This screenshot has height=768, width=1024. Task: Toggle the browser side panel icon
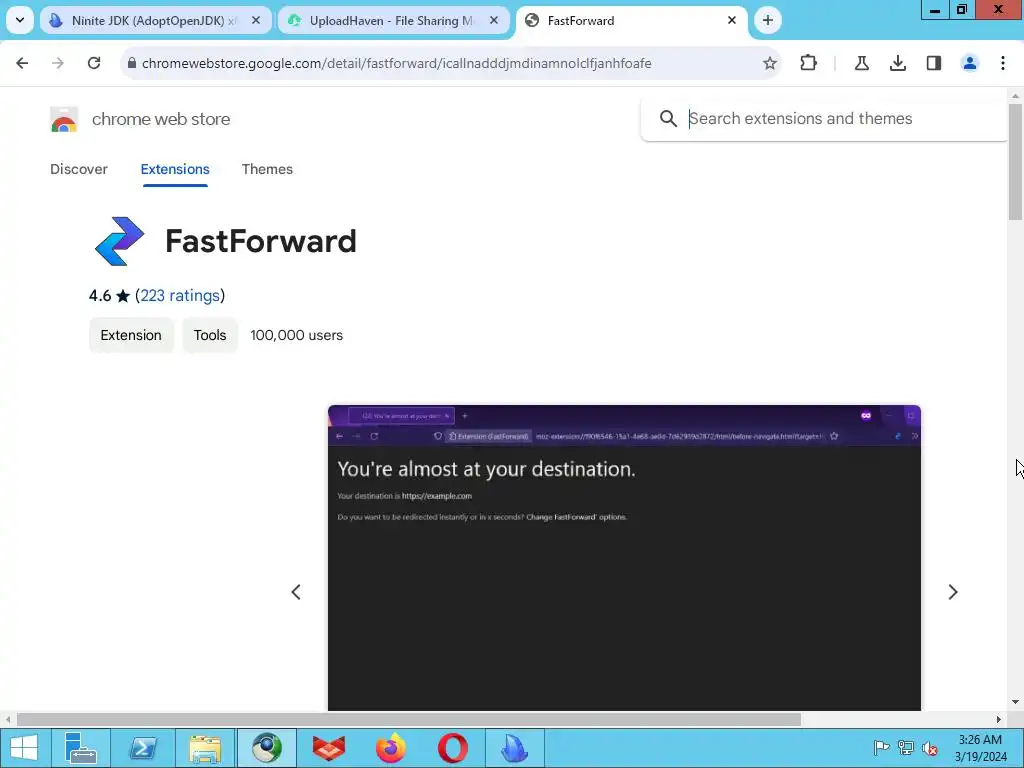click(934, 63)
